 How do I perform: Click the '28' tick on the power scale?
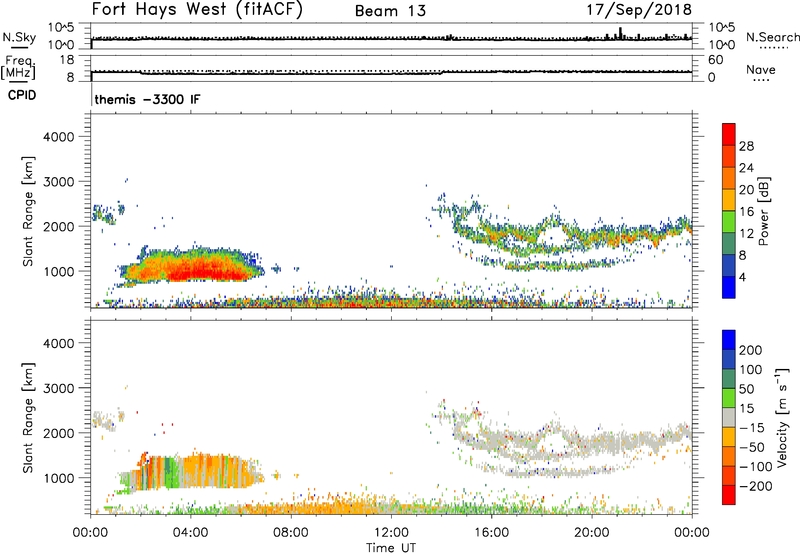point(746,146)
